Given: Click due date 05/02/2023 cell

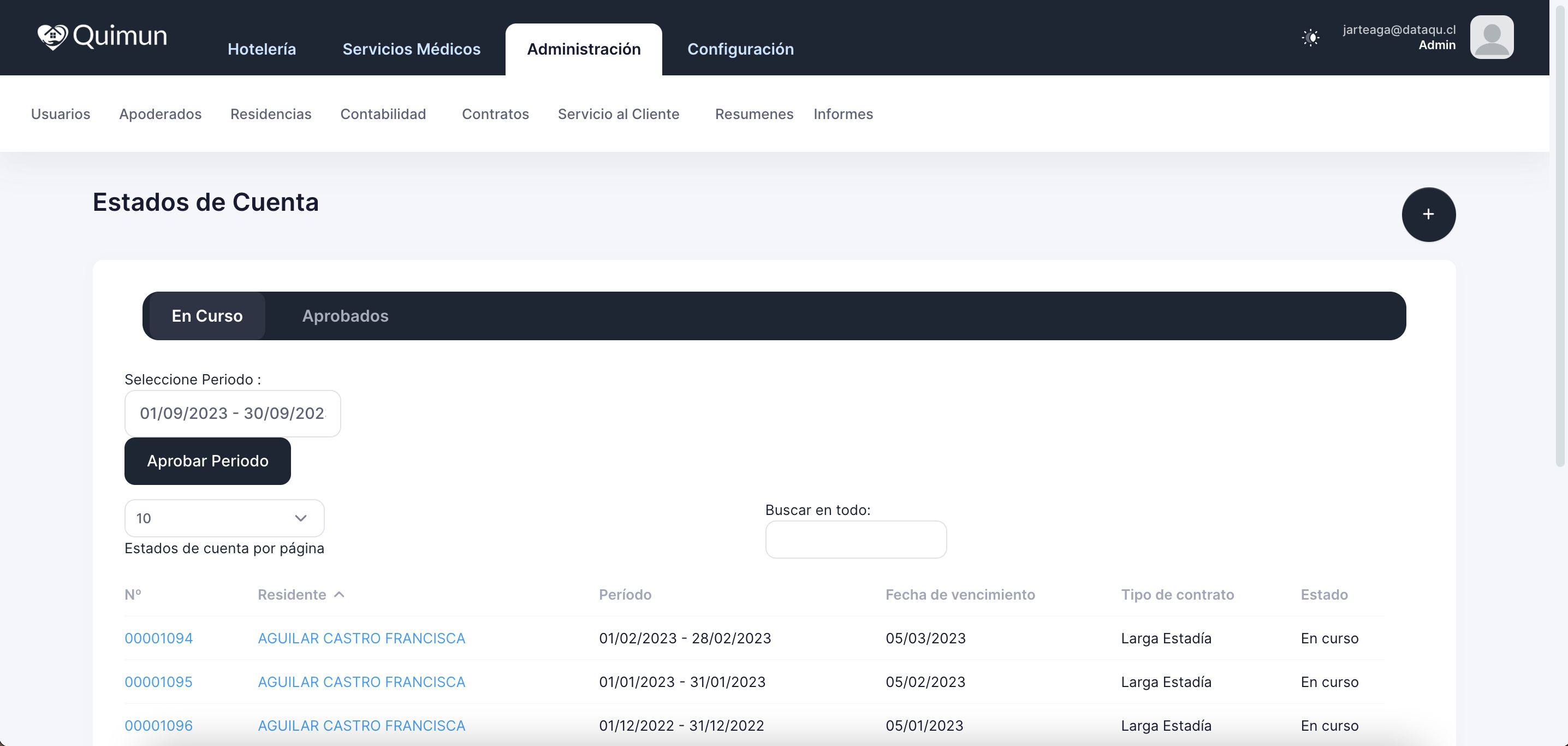Looking at the screenshot, I should pos(925,682).
